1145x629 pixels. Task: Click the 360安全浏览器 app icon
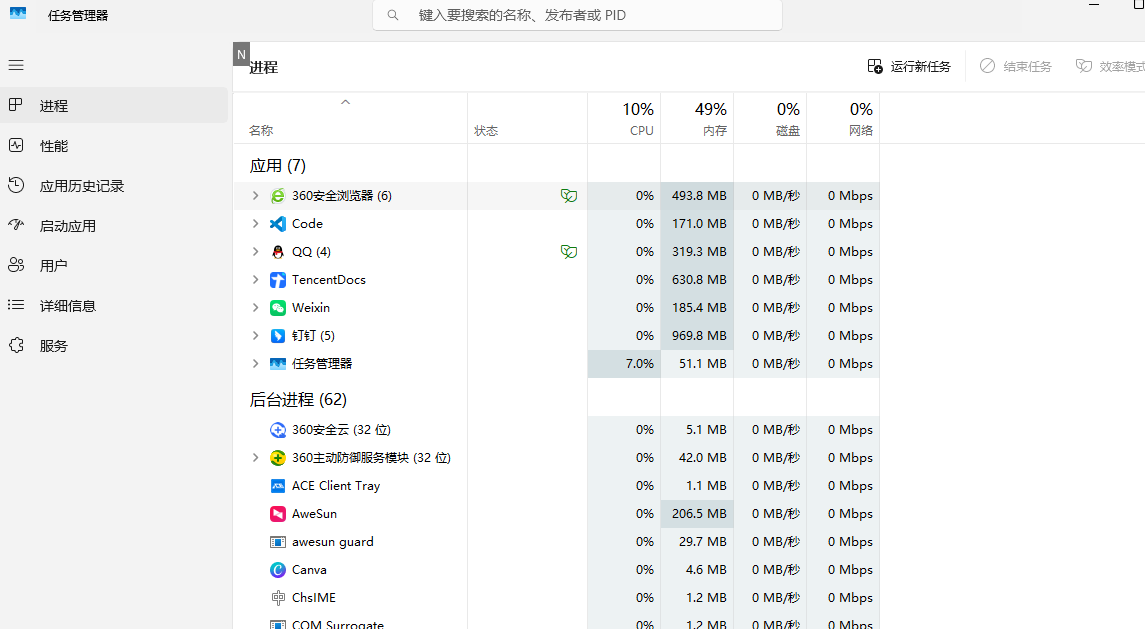point(278,196)
